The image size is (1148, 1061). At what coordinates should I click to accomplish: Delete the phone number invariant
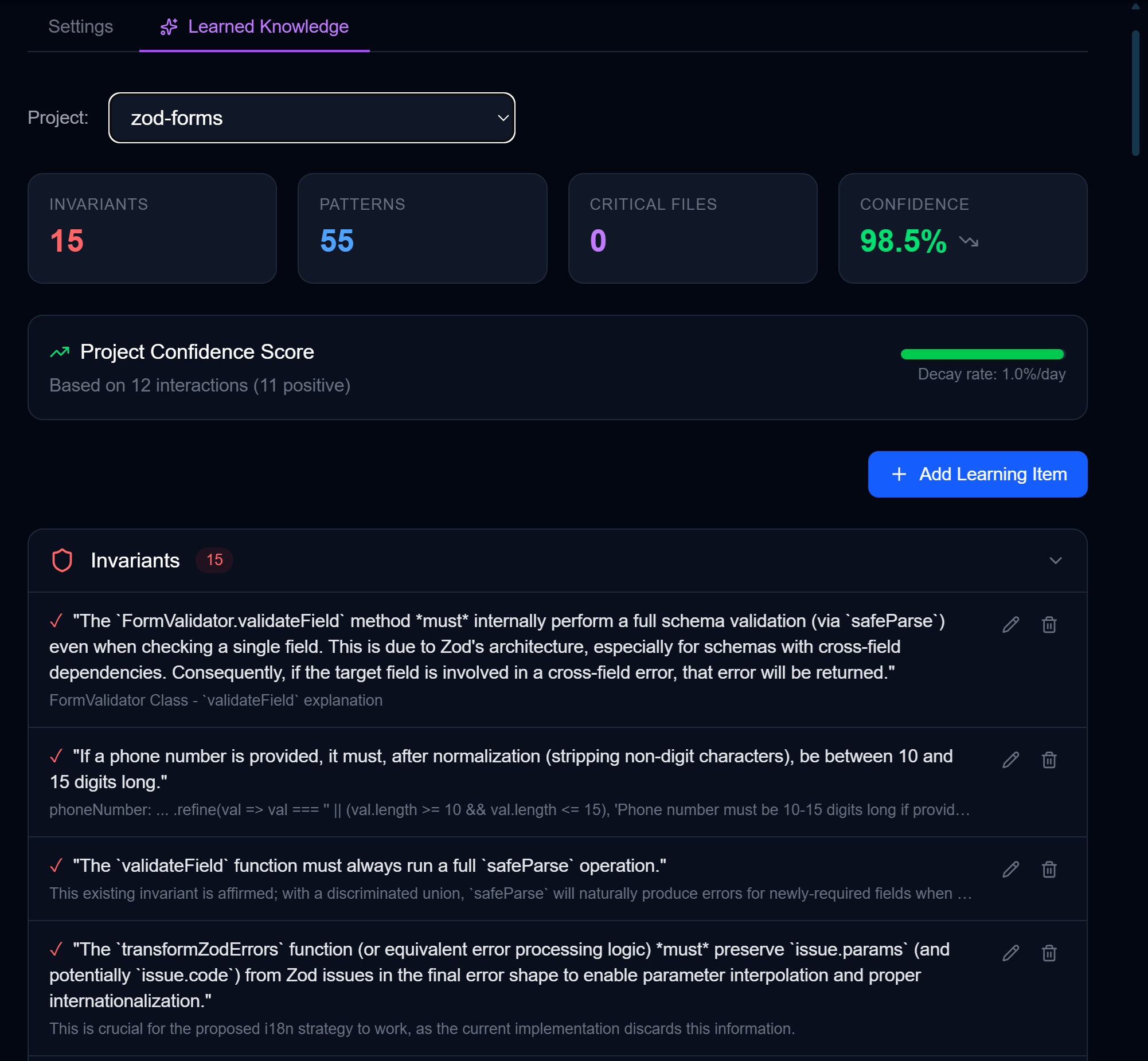pos(1049,759)
